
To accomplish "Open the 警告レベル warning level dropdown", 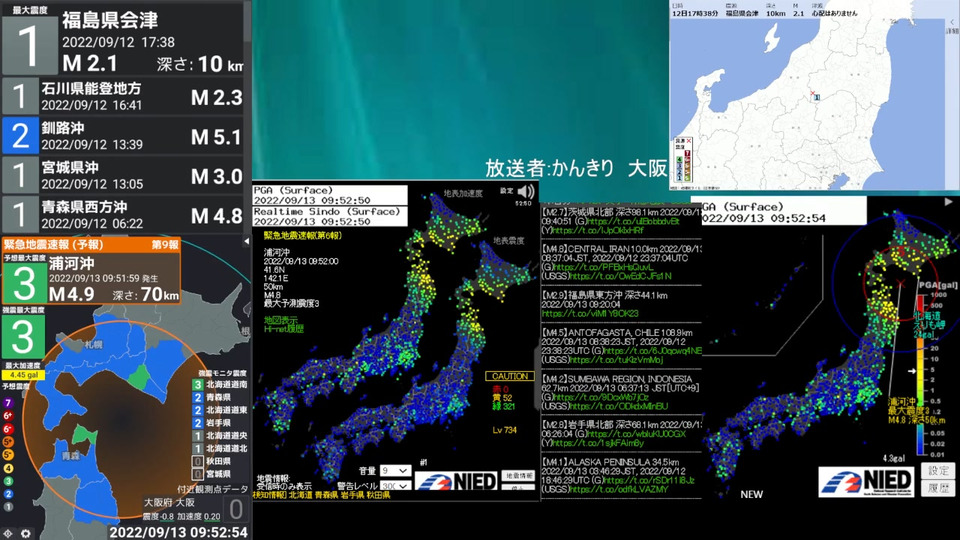I will tap(395, 486).
